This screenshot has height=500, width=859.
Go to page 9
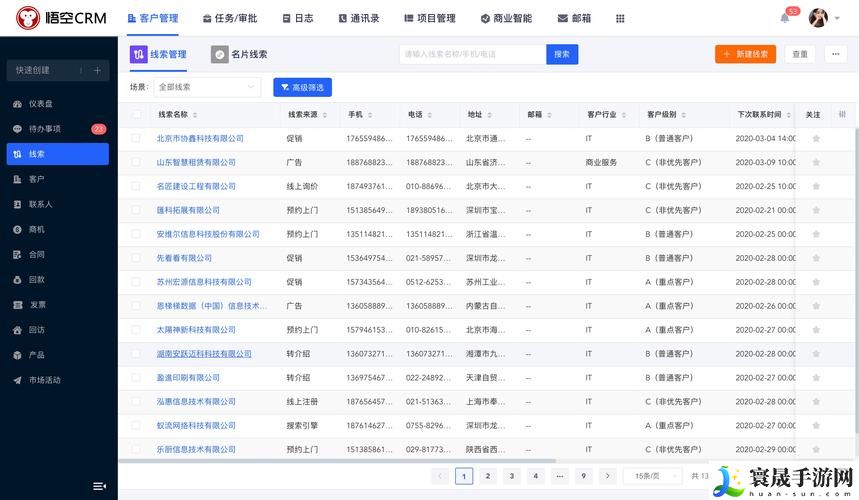click(583, 476)
